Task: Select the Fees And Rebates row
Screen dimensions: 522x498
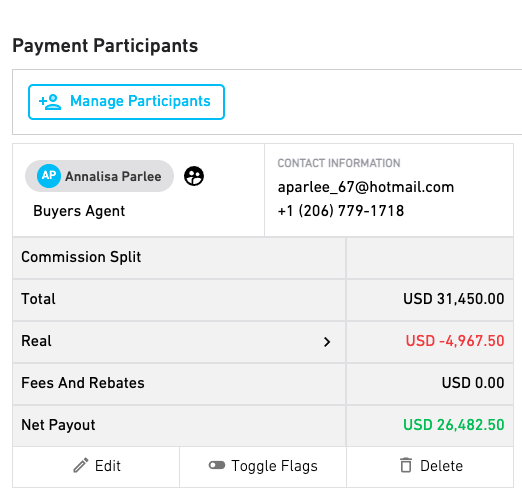Action: (263, 384)
